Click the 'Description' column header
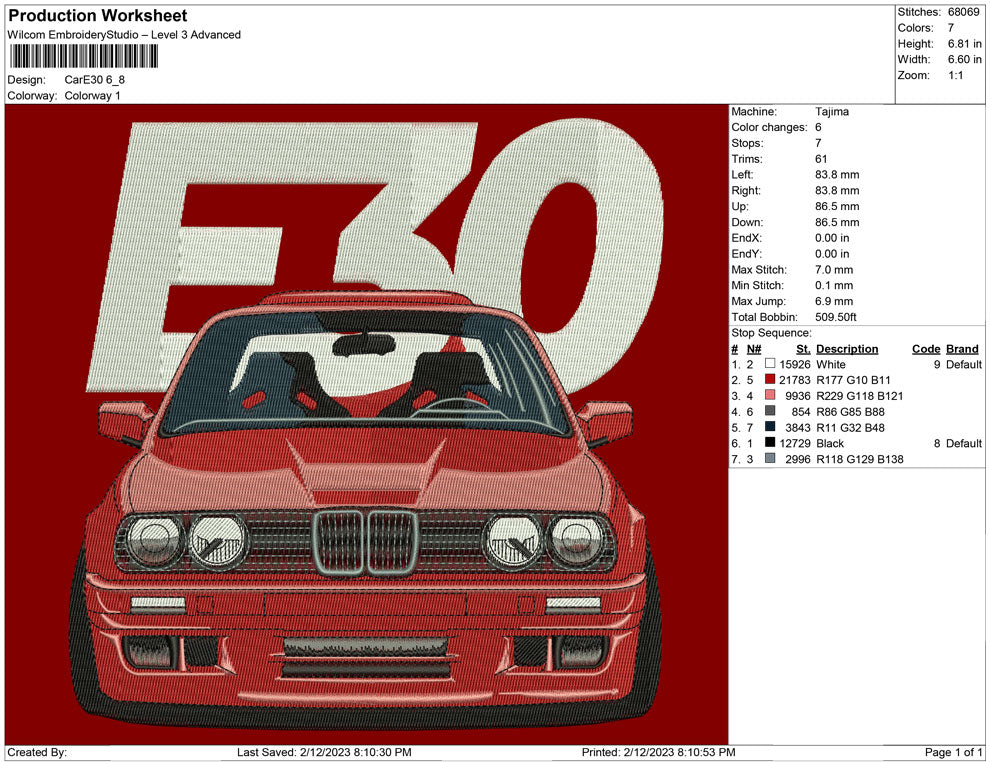Screen dimensions: 990x762 pyautogui.click(x=847, y=349)
